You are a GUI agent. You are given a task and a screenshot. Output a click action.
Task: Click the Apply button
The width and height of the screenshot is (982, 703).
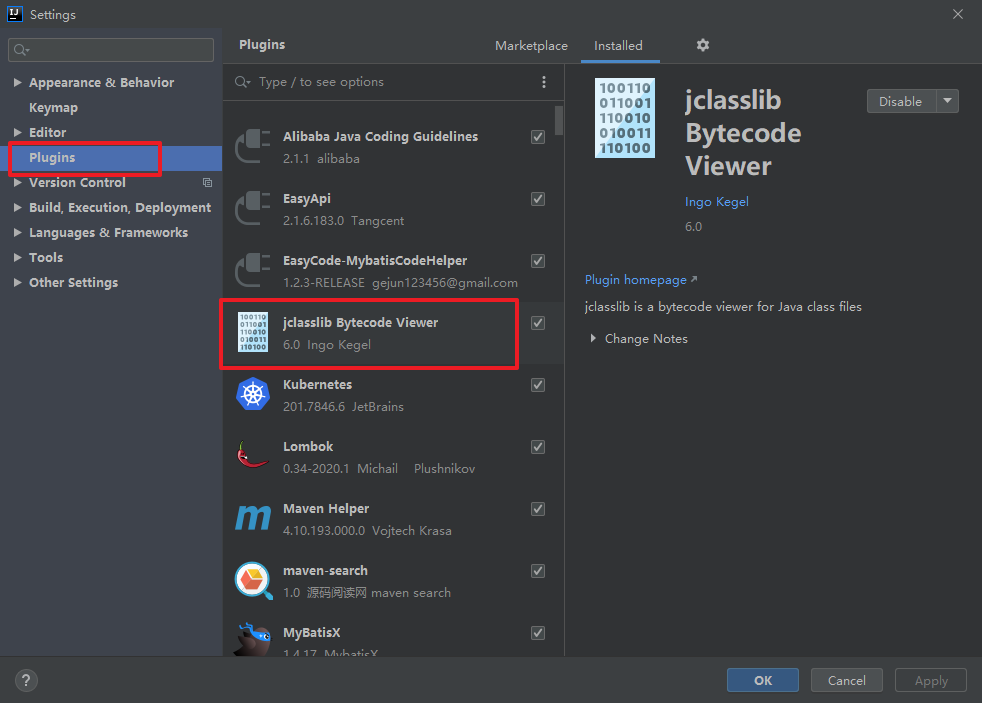[931, 680]
